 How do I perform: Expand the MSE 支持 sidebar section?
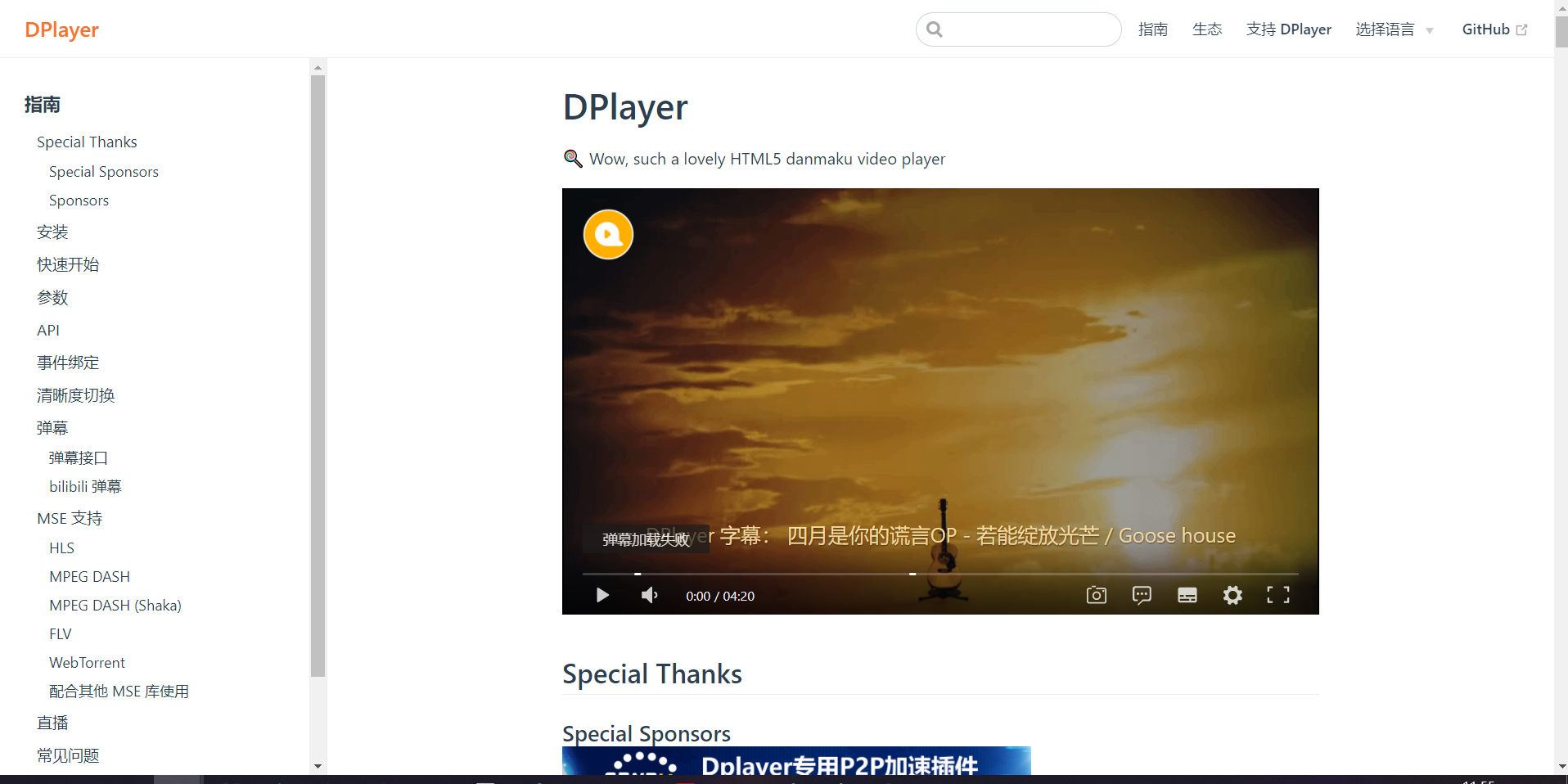pyautogui.click(x=69, y=517)
